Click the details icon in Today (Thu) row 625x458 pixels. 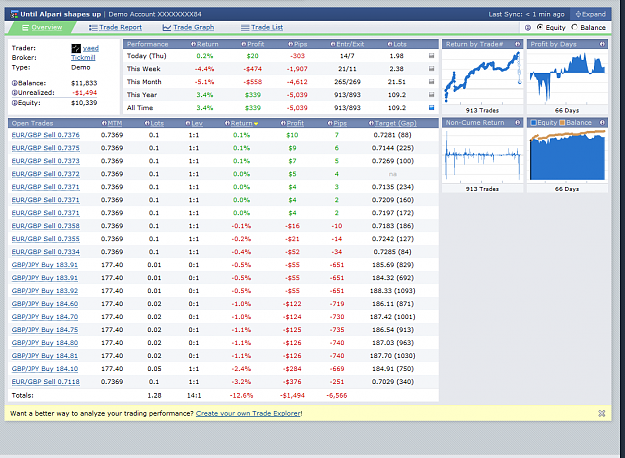click(431, 56)
